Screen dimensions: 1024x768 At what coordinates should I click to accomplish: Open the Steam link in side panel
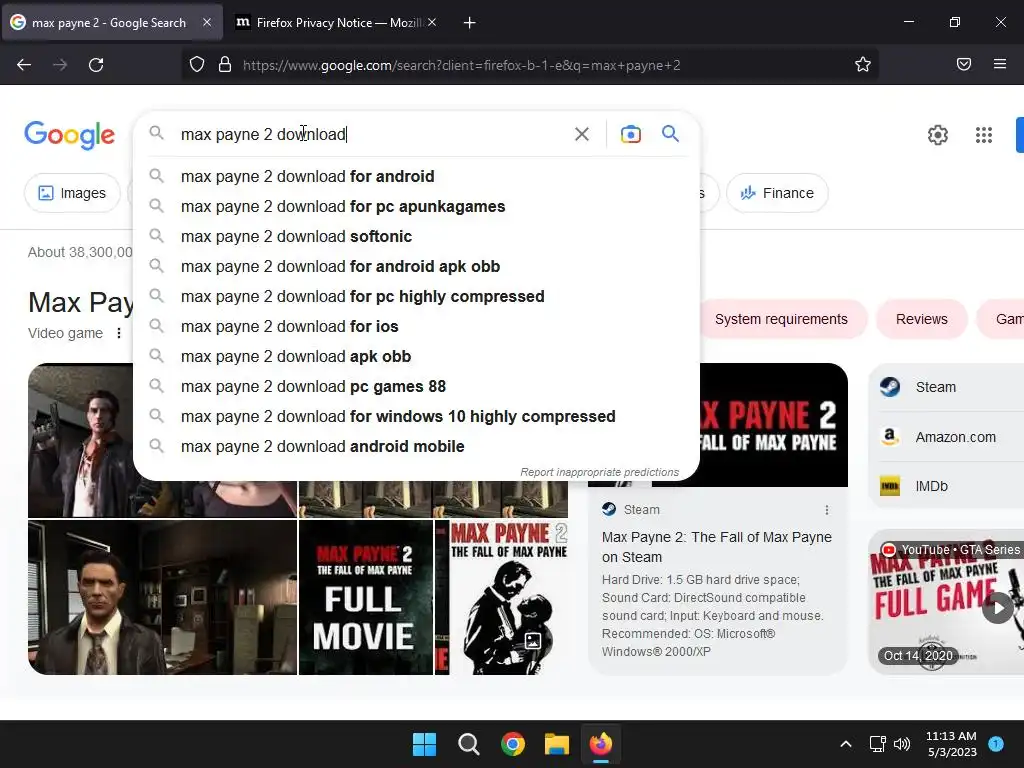(x=948, y=387)
